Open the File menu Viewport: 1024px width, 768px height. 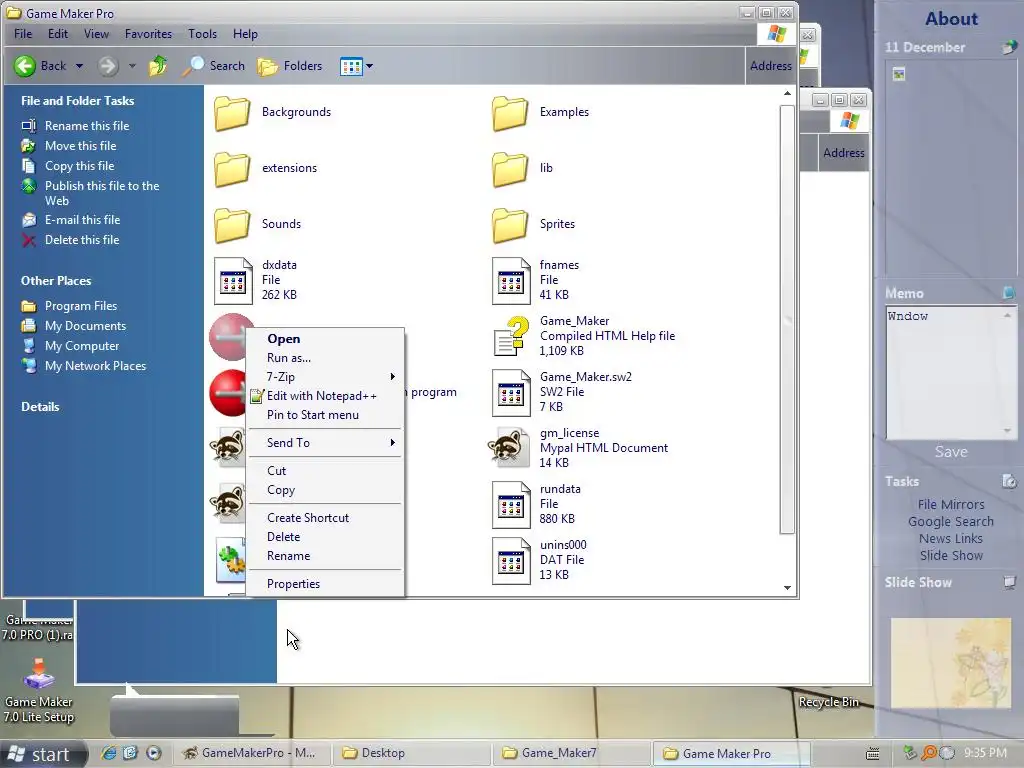pos(23,34)
